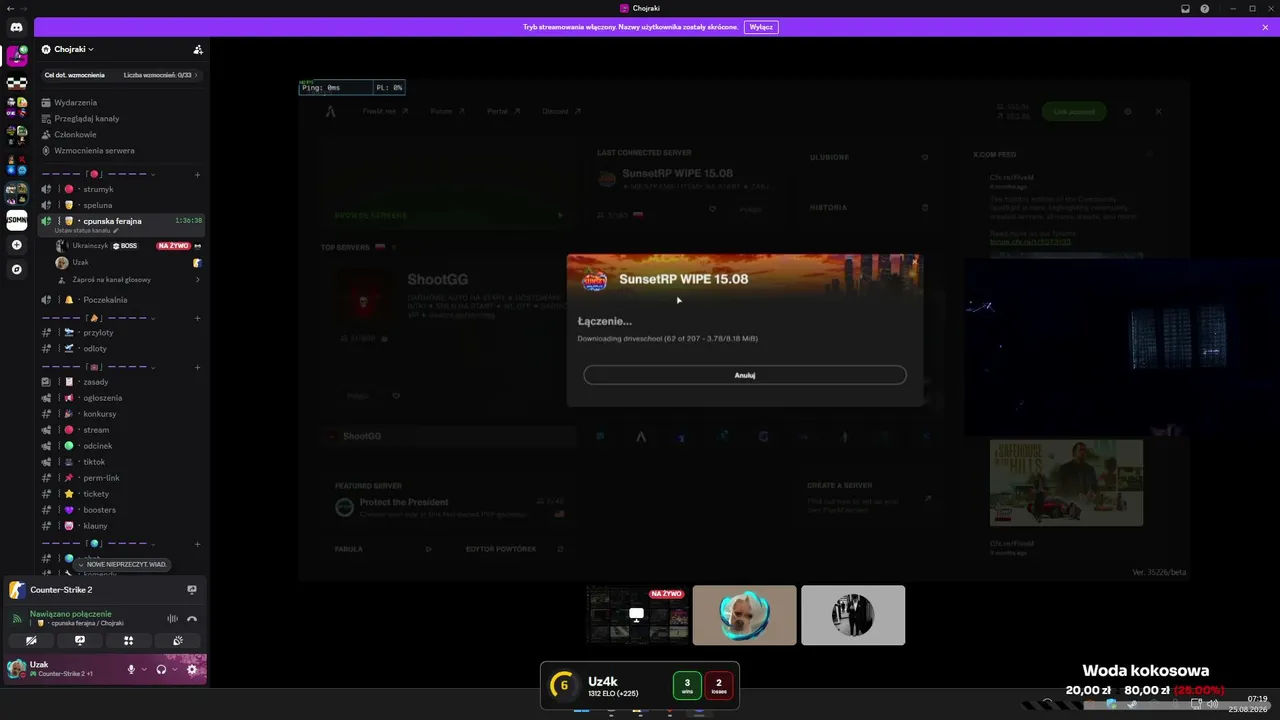Add channel to the category above zasady
This screenshot has height=720, width=1280.
pyautogui.click(x=197, y=367)
